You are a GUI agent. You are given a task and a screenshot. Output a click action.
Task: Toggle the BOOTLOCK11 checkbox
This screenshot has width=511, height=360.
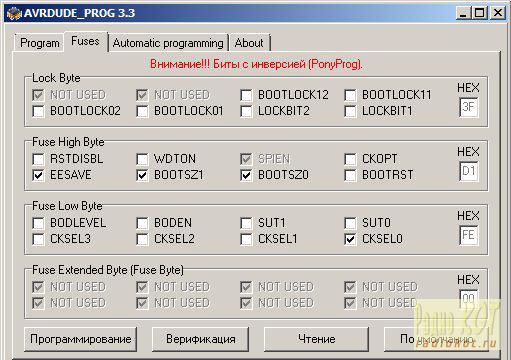click(350, 95)
